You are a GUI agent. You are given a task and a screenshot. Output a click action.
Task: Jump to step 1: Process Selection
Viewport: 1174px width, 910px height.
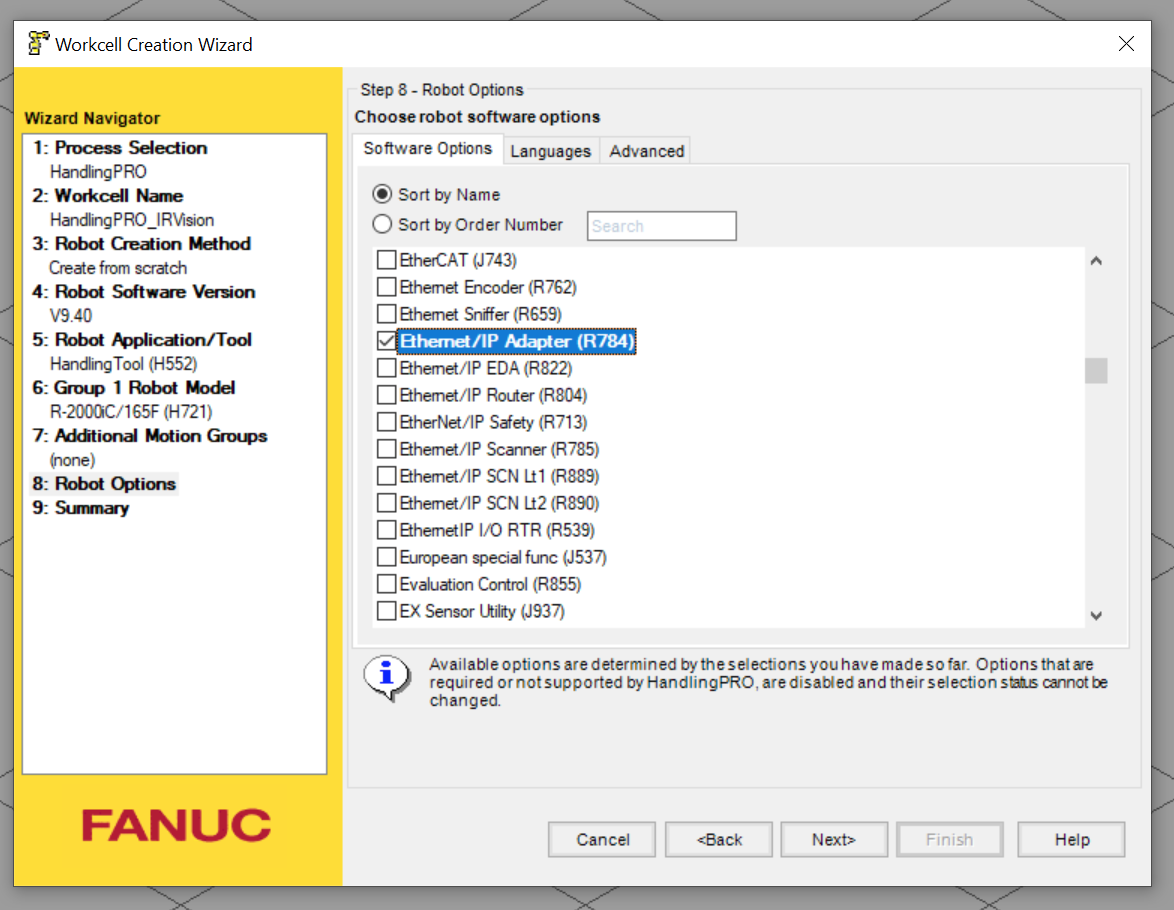point(120,148)
